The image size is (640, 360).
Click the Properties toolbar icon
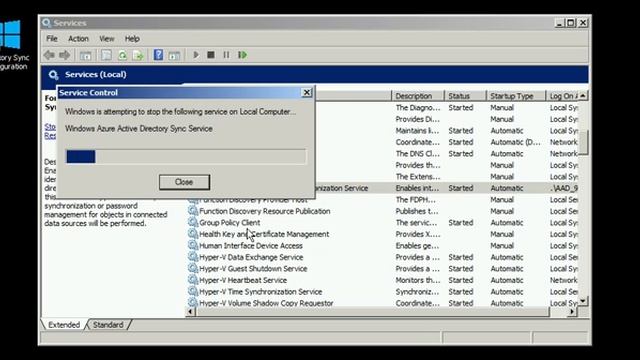pyautogui.click(x=106, y=55)
